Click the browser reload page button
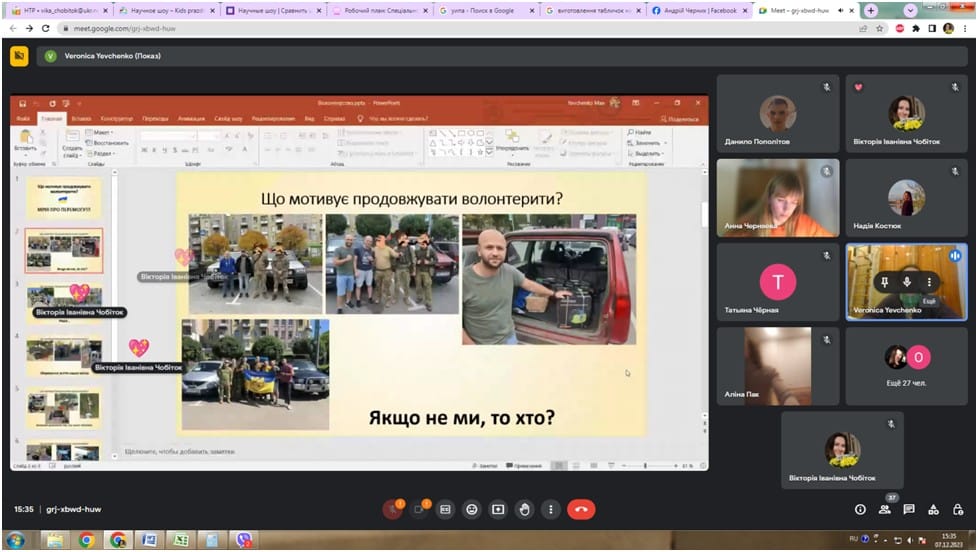This screenshot has width=978, height=552. click(45, 28)
